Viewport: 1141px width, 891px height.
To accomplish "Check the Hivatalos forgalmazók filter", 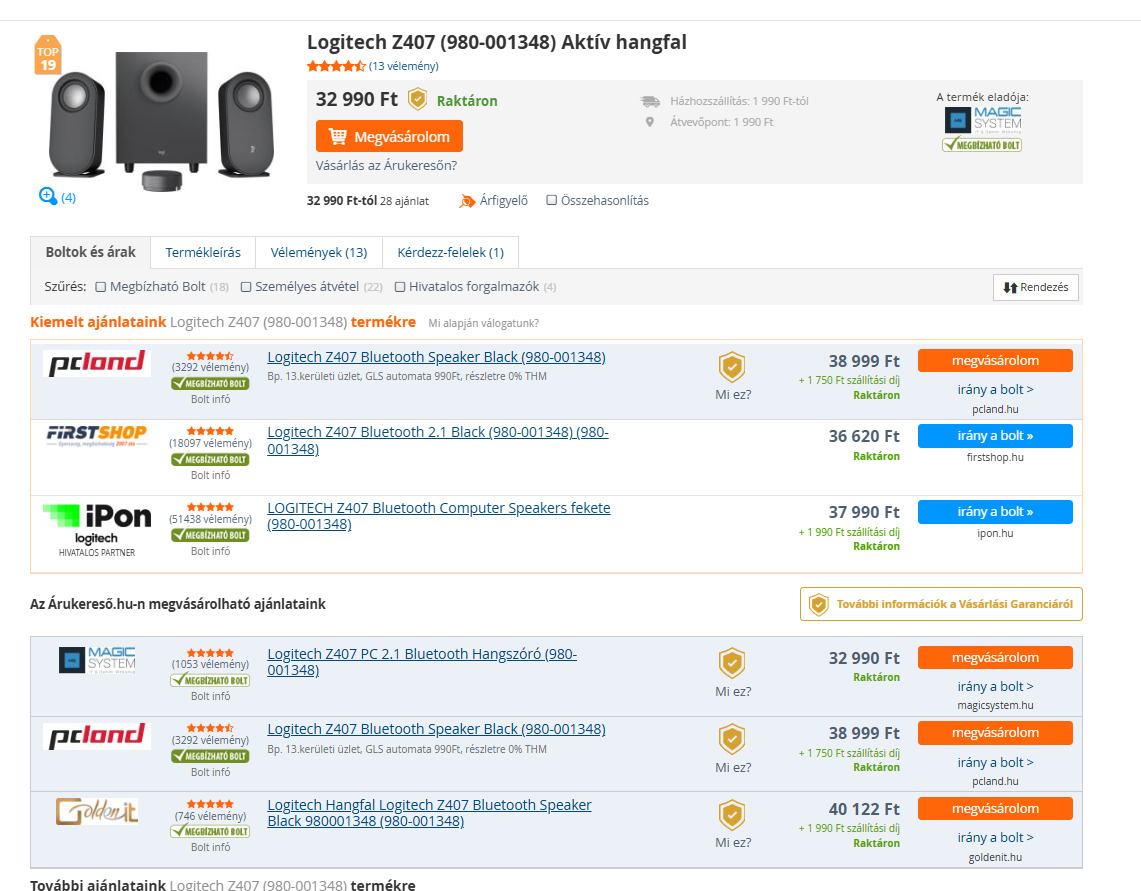I will click(x=400, y=287).
